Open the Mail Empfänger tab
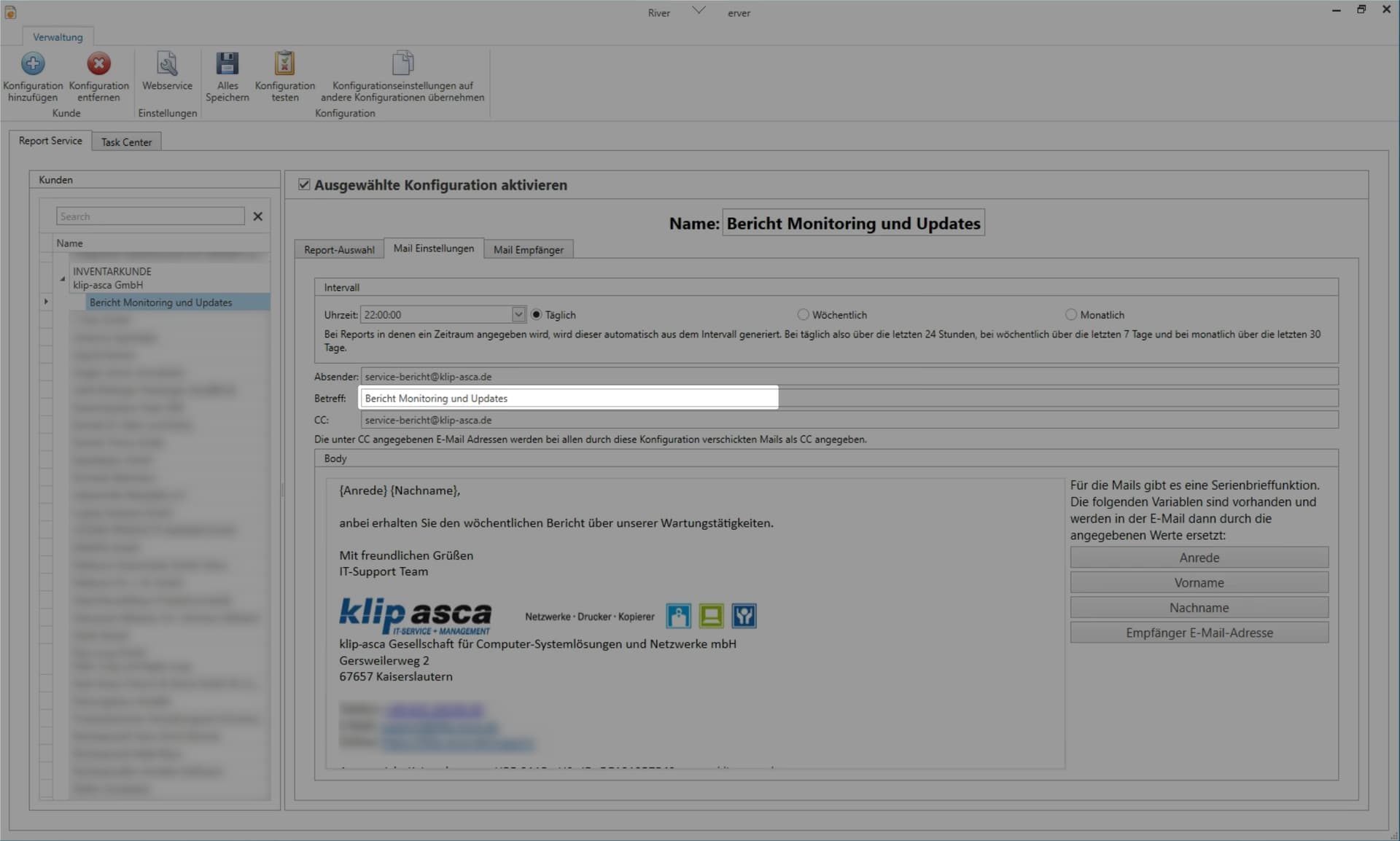This screenshot has width=1400, height=841. [528, 249]
